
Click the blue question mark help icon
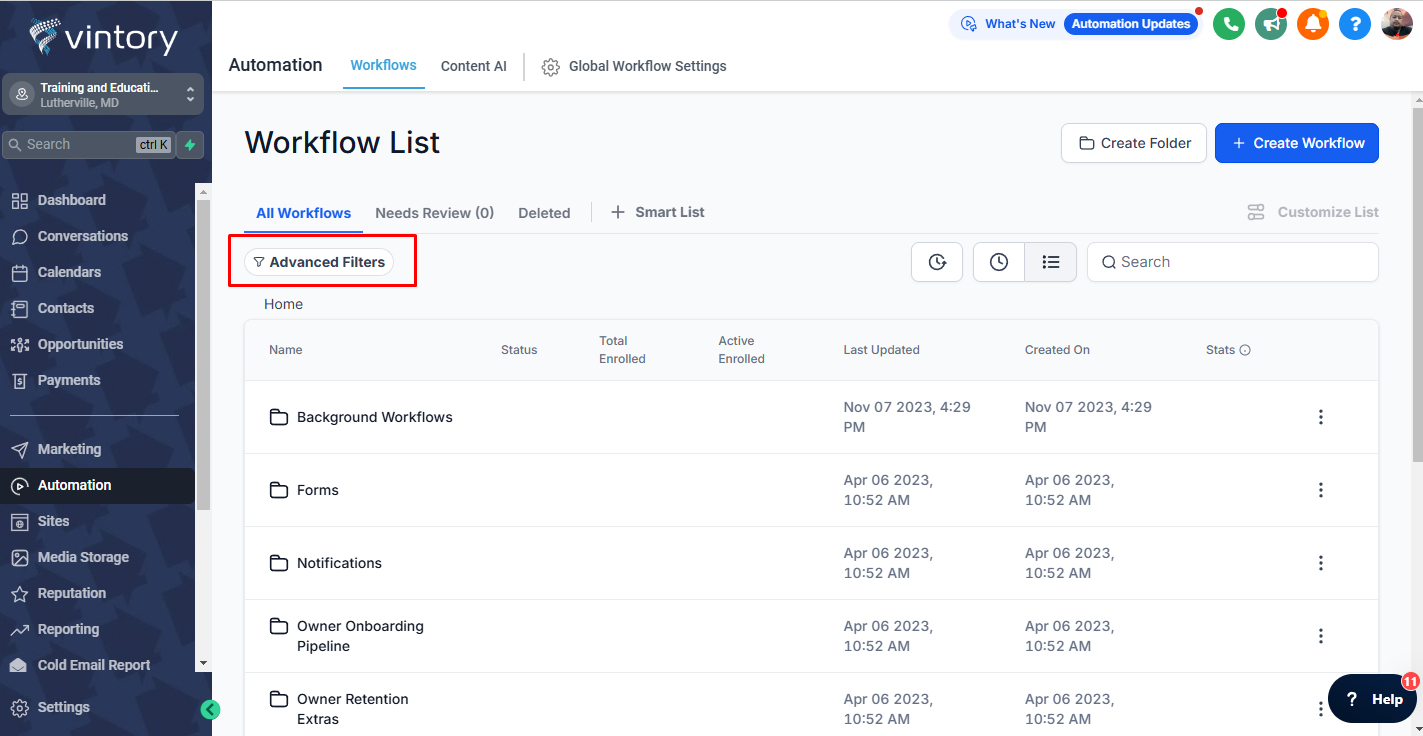point(1355,24)
